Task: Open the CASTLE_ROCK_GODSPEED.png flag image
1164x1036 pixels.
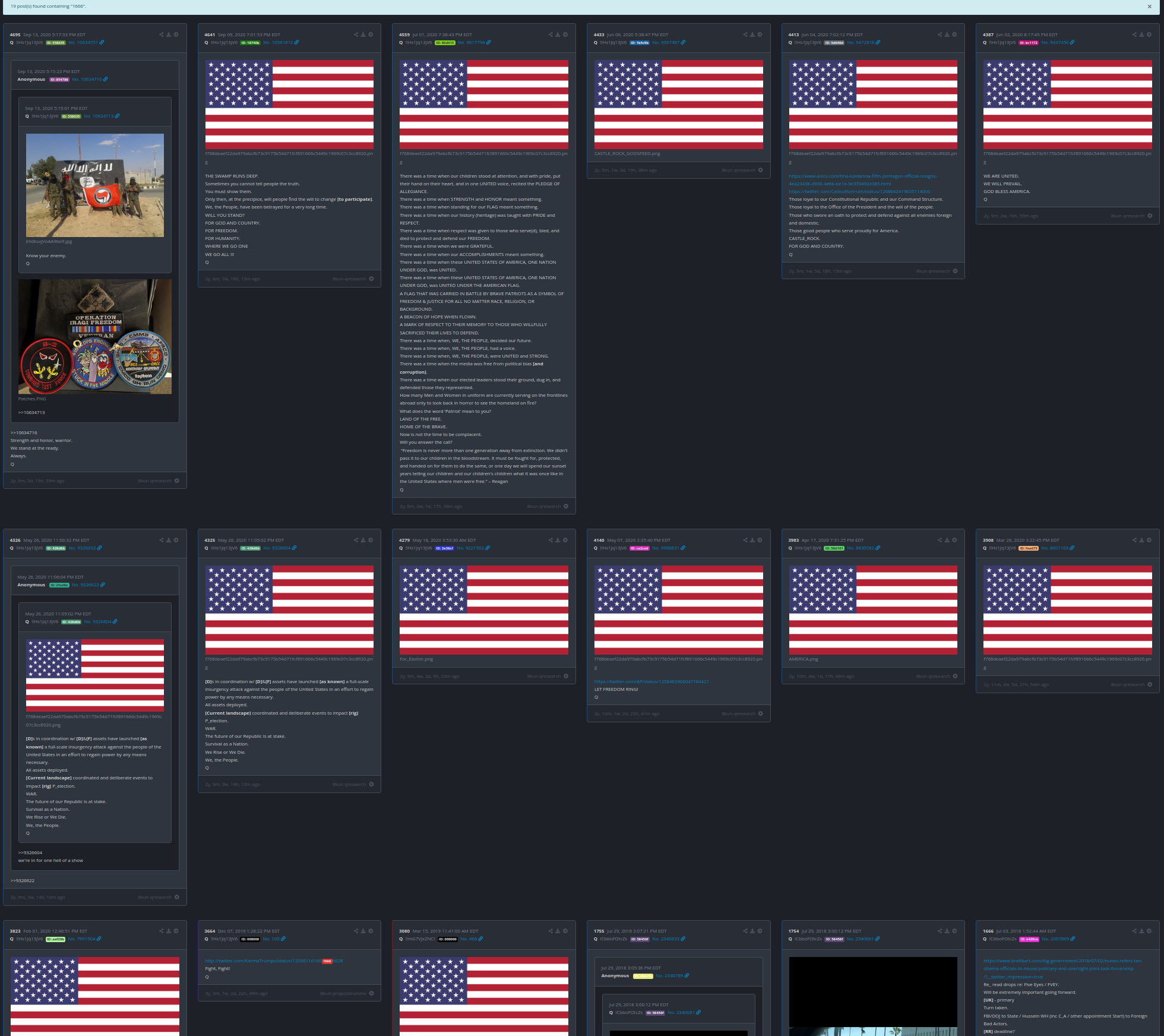Action: coord(679,105)
